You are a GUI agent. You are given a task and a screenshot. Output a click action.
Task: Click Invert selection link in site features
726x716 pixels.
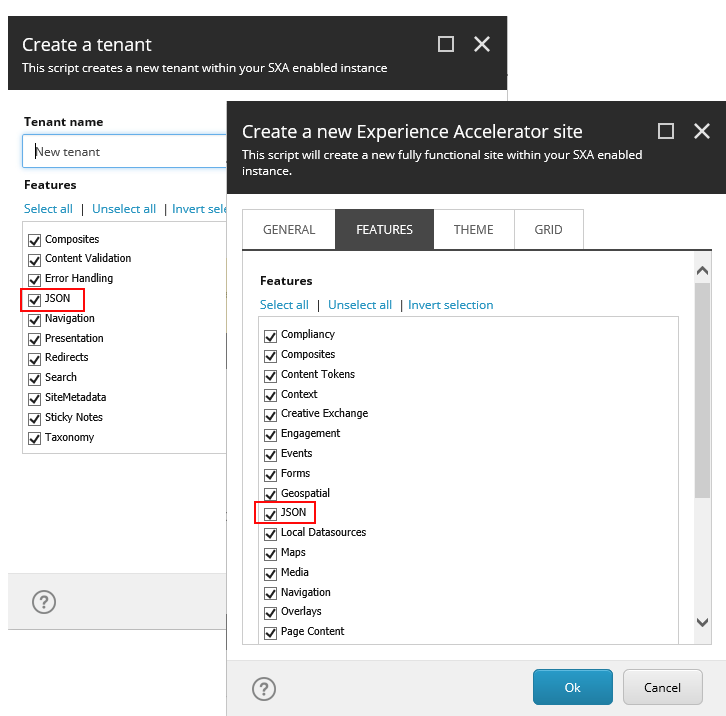point(450,305)
